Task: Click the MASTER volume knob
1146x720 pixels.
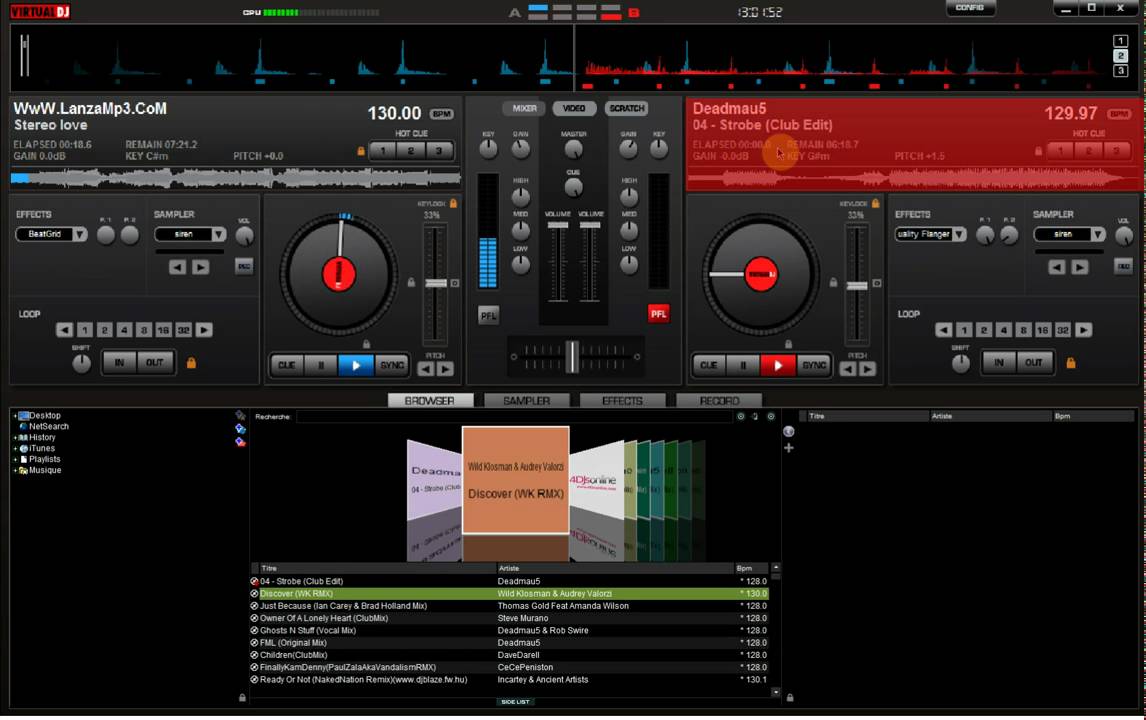Action: tap(574, 149)
